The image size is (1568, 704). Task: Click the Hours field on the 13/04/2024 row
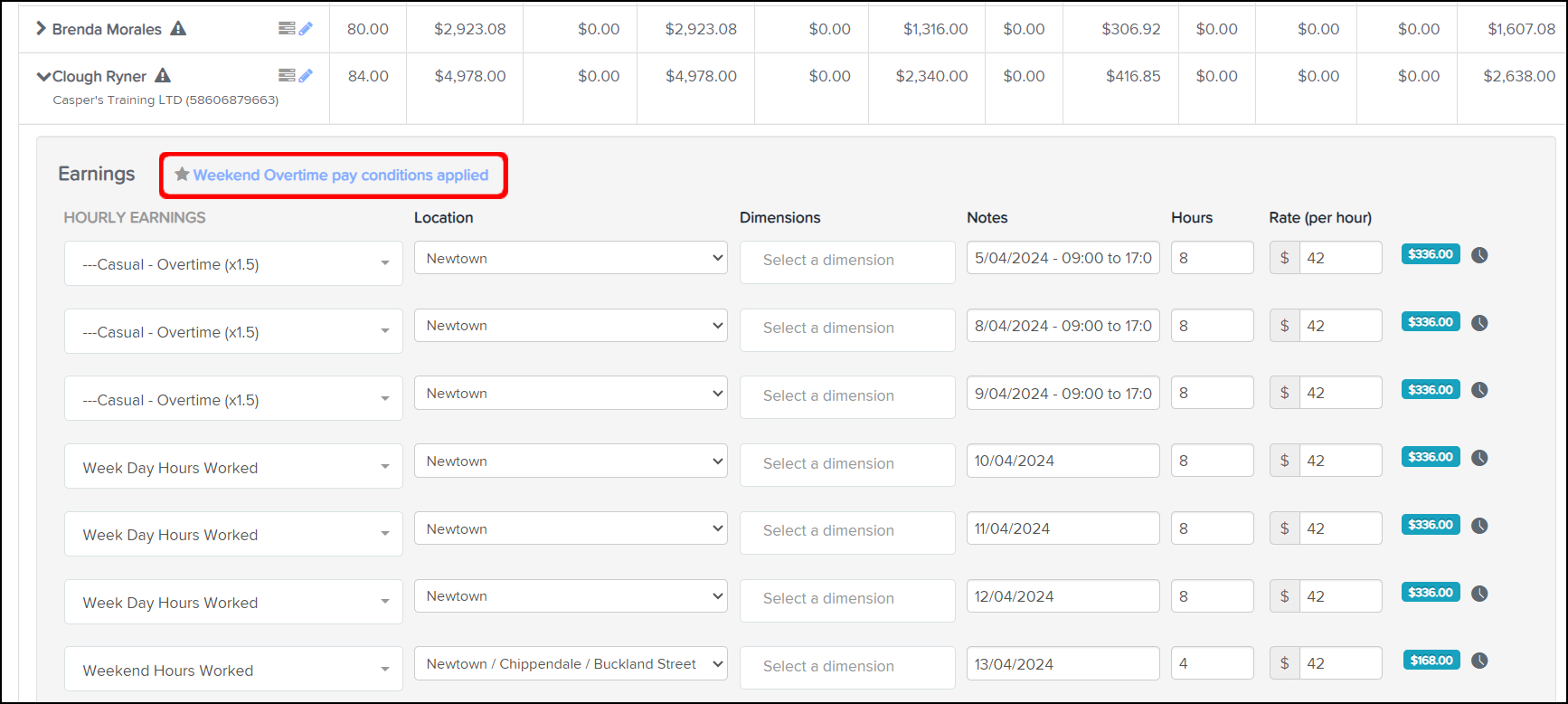1212,664
